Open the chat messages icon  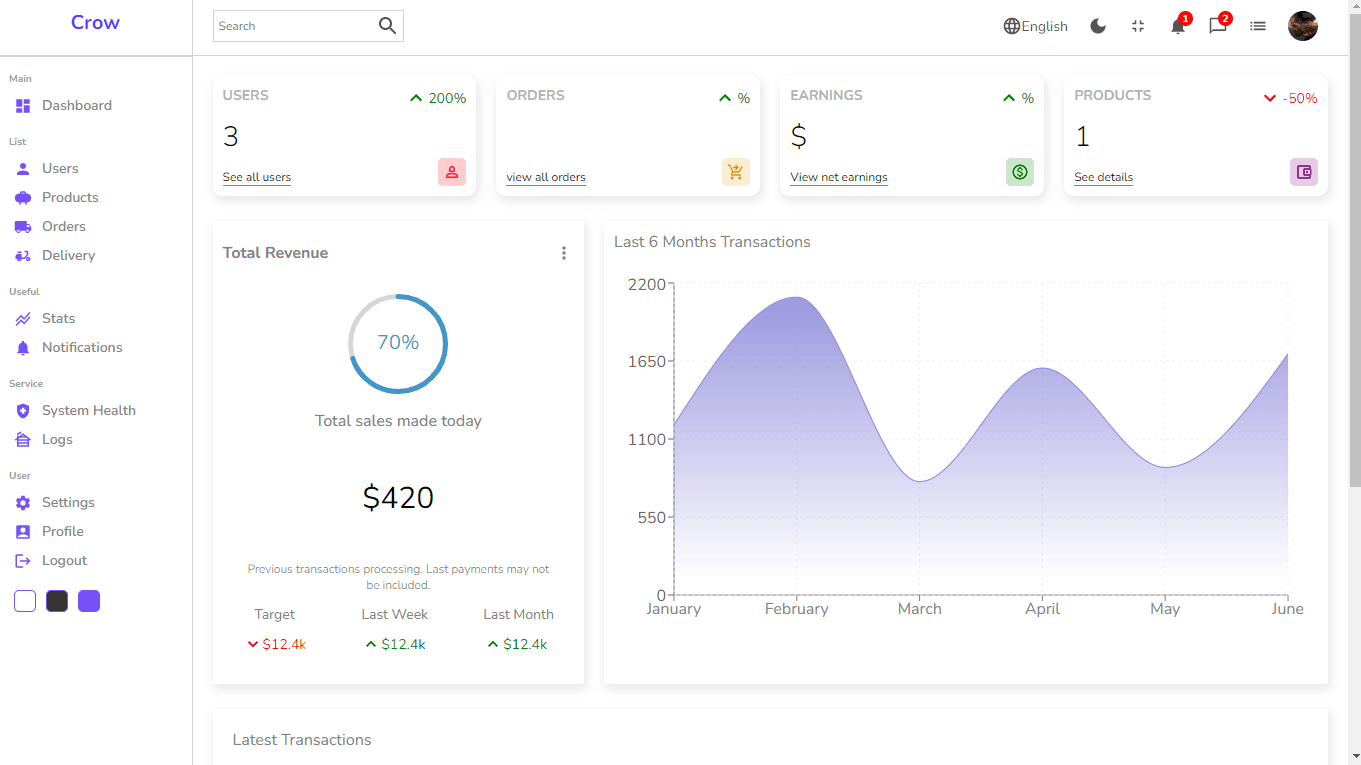coord(1217,27)
